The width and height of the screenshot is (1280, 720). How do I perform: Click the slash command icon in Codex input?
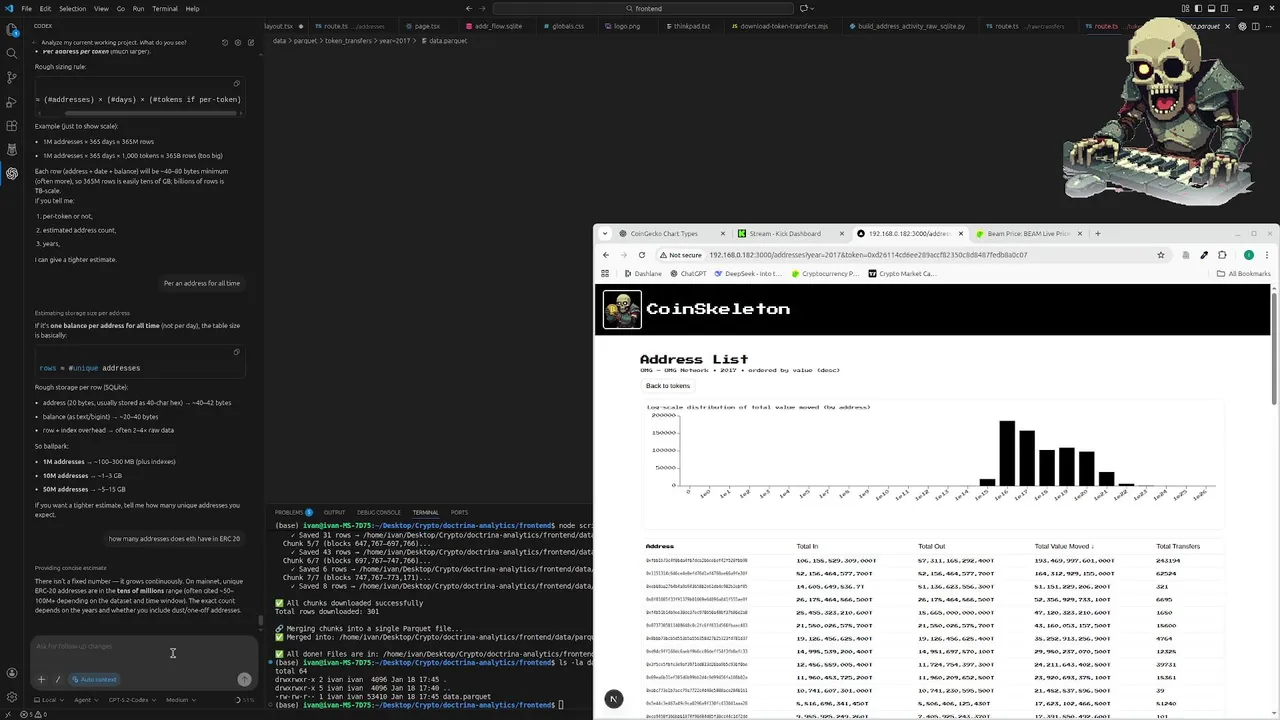[57, 680]
